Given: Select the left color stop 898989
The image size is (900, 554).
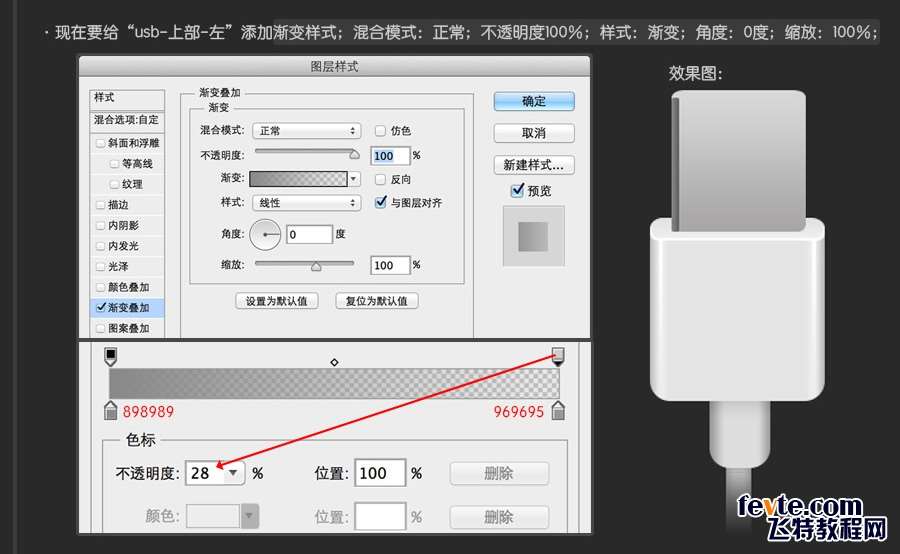Looking at the screenshot, I should (x=111, y=410).
